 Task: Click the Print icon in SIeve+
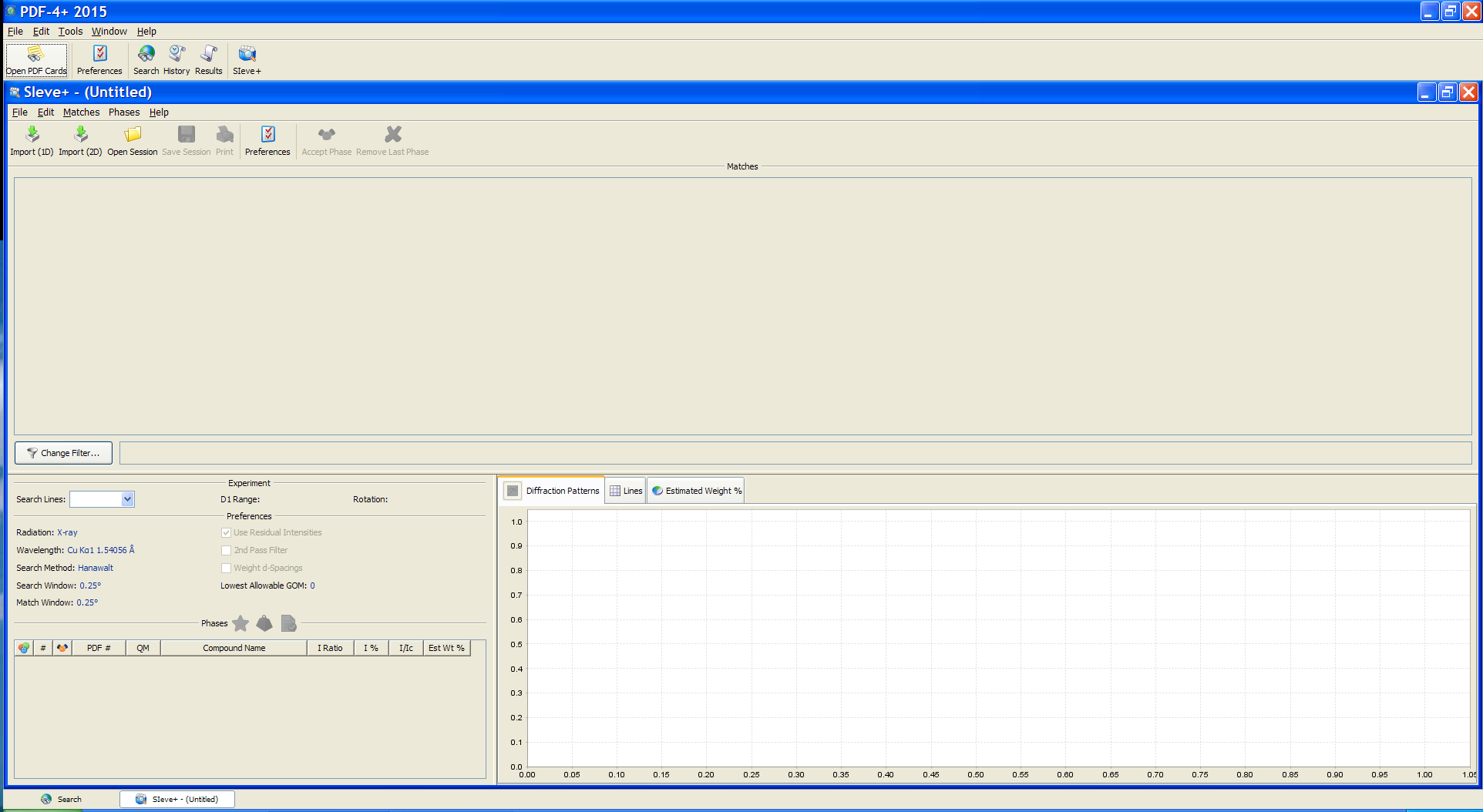tap(224, 141)
